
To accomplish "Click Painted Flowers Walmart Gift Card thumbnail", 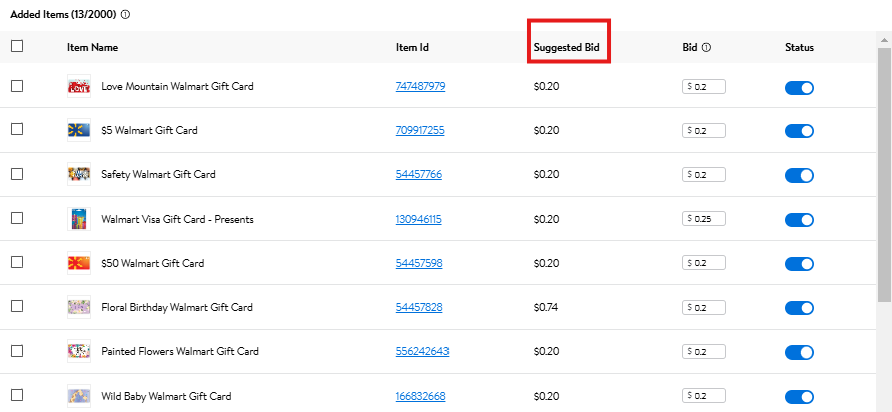I will point(78,351).
